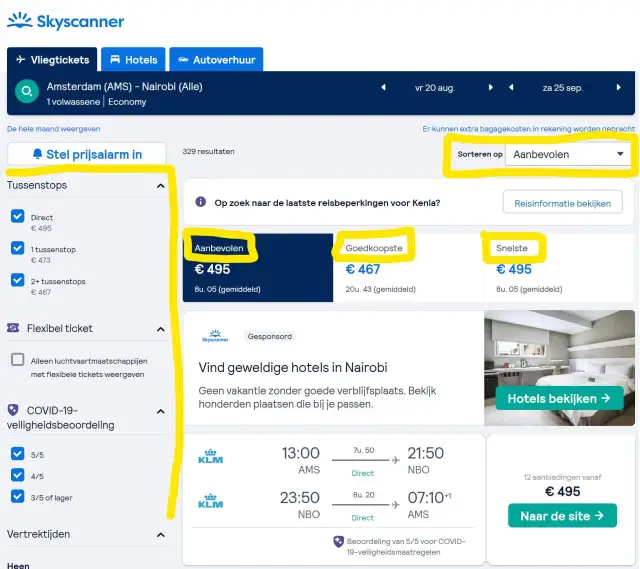Uncheck the 3/5 of lager rating

[x=18, y=496]
